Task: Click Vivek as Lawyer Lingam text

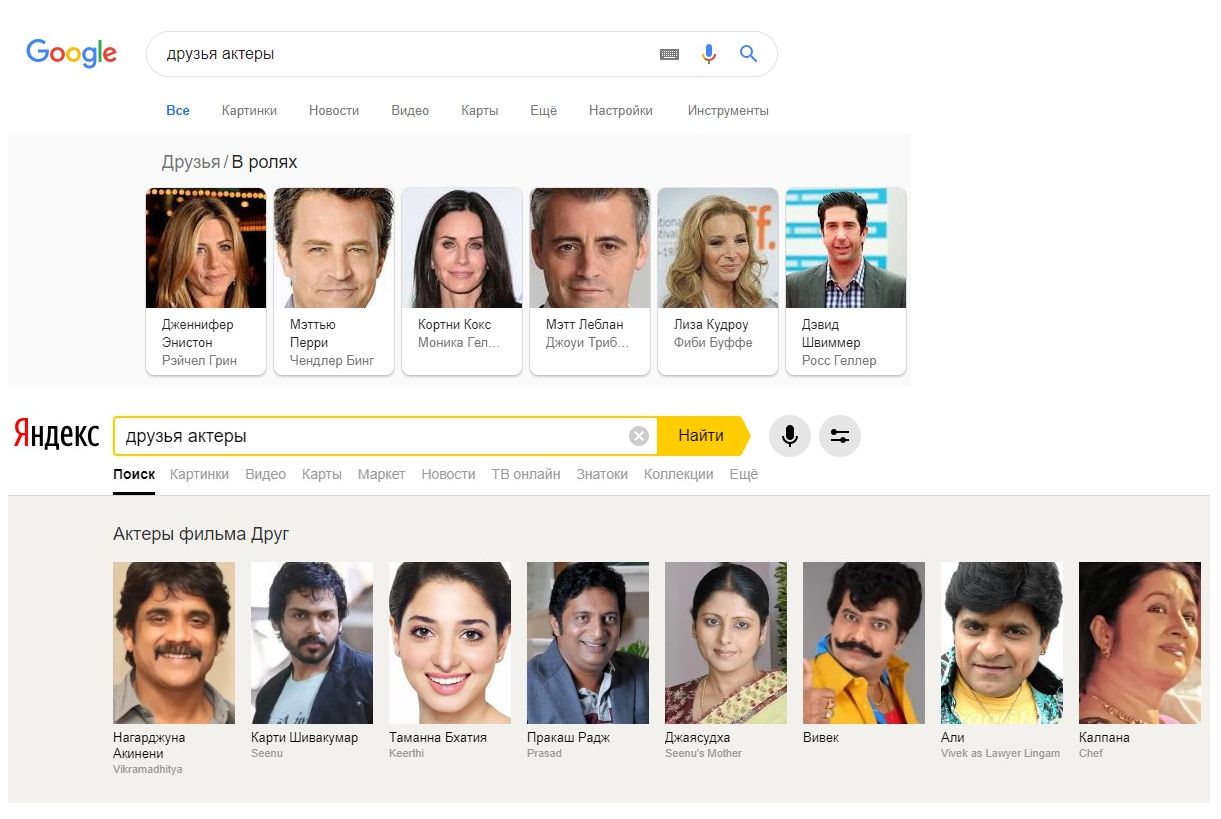Action: (1000, 753)
